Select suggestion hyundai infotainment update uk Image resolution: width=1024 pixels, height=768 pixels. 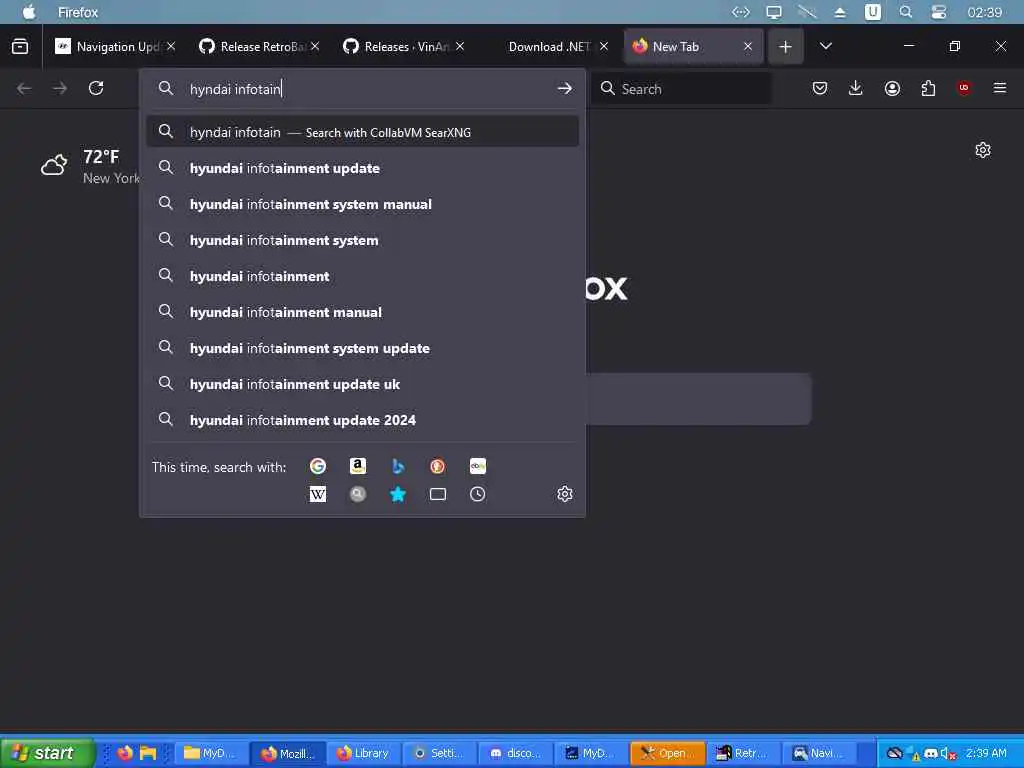coord(362,383)
